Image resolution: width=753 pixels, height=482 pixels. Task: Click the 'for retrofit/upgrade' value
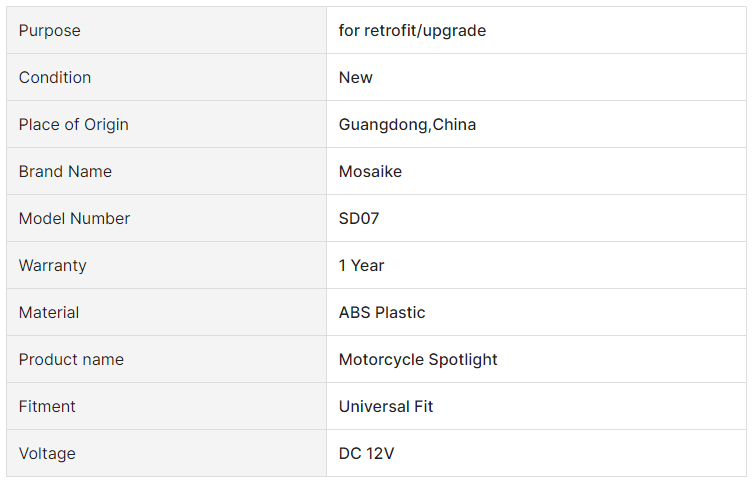click(412, 31)
